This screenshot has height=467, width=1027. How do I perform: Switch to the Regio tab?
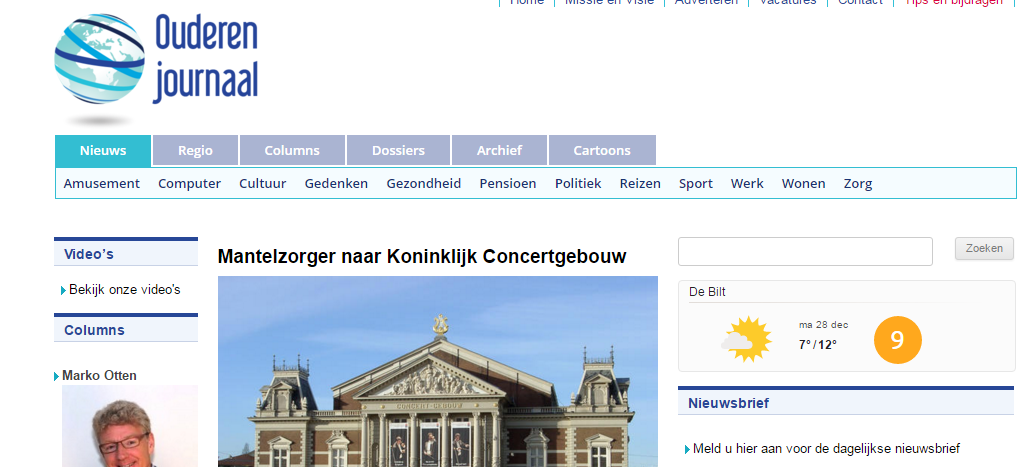point(195,151)
